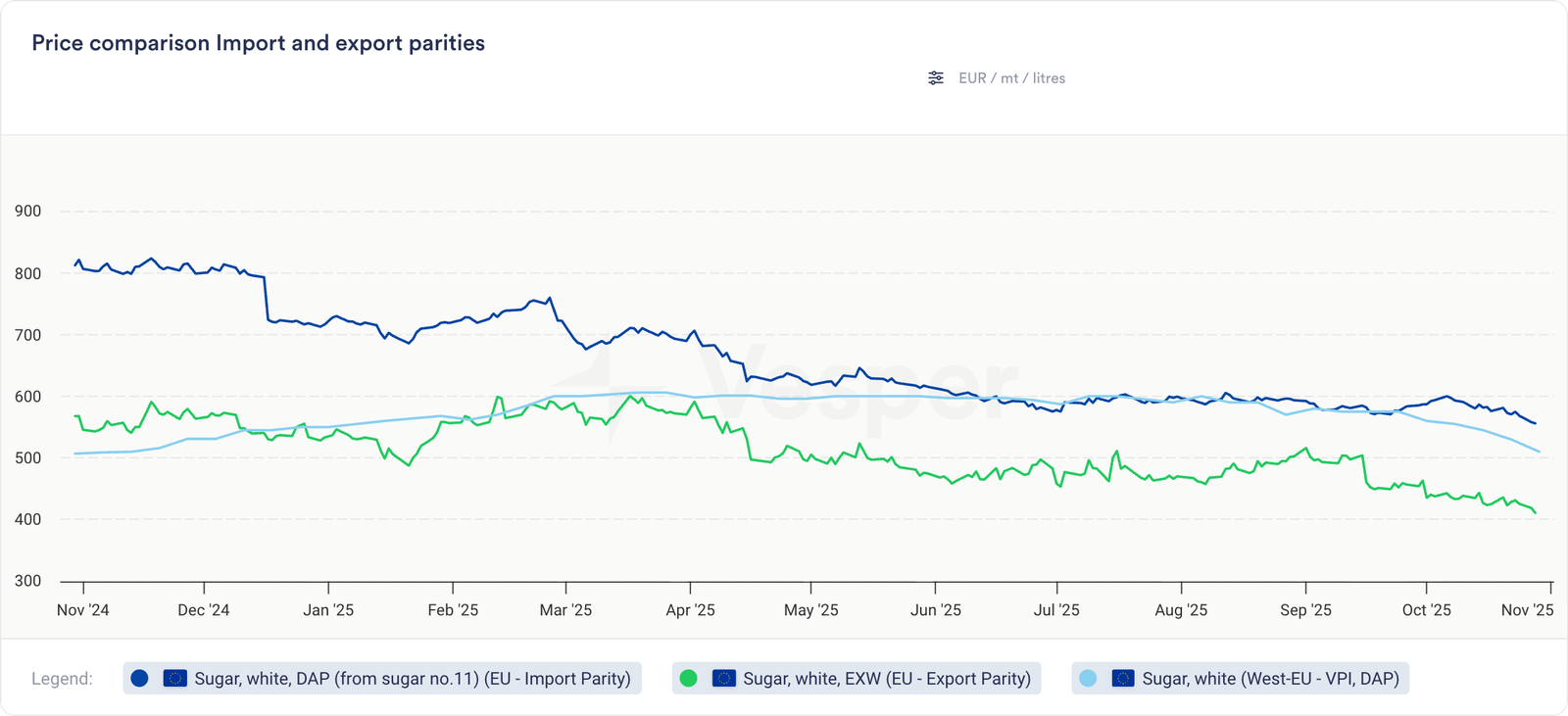Open the 'EUR / mt / litres' unit selector

point(1011,78)
